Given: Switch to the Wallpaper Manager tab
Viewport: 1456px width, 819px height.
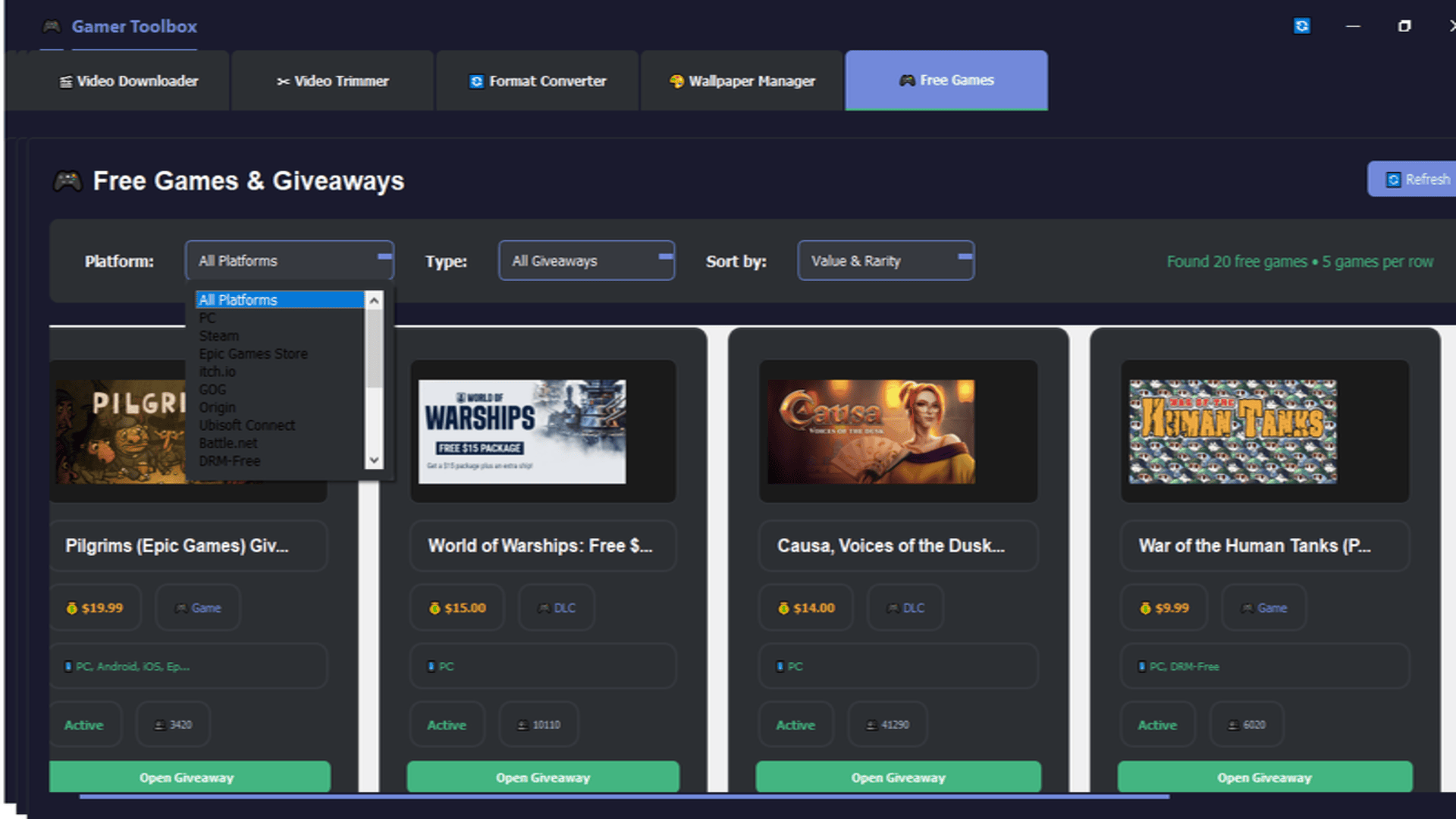Looking at the screenshot, I should click(x=742, y=81).
